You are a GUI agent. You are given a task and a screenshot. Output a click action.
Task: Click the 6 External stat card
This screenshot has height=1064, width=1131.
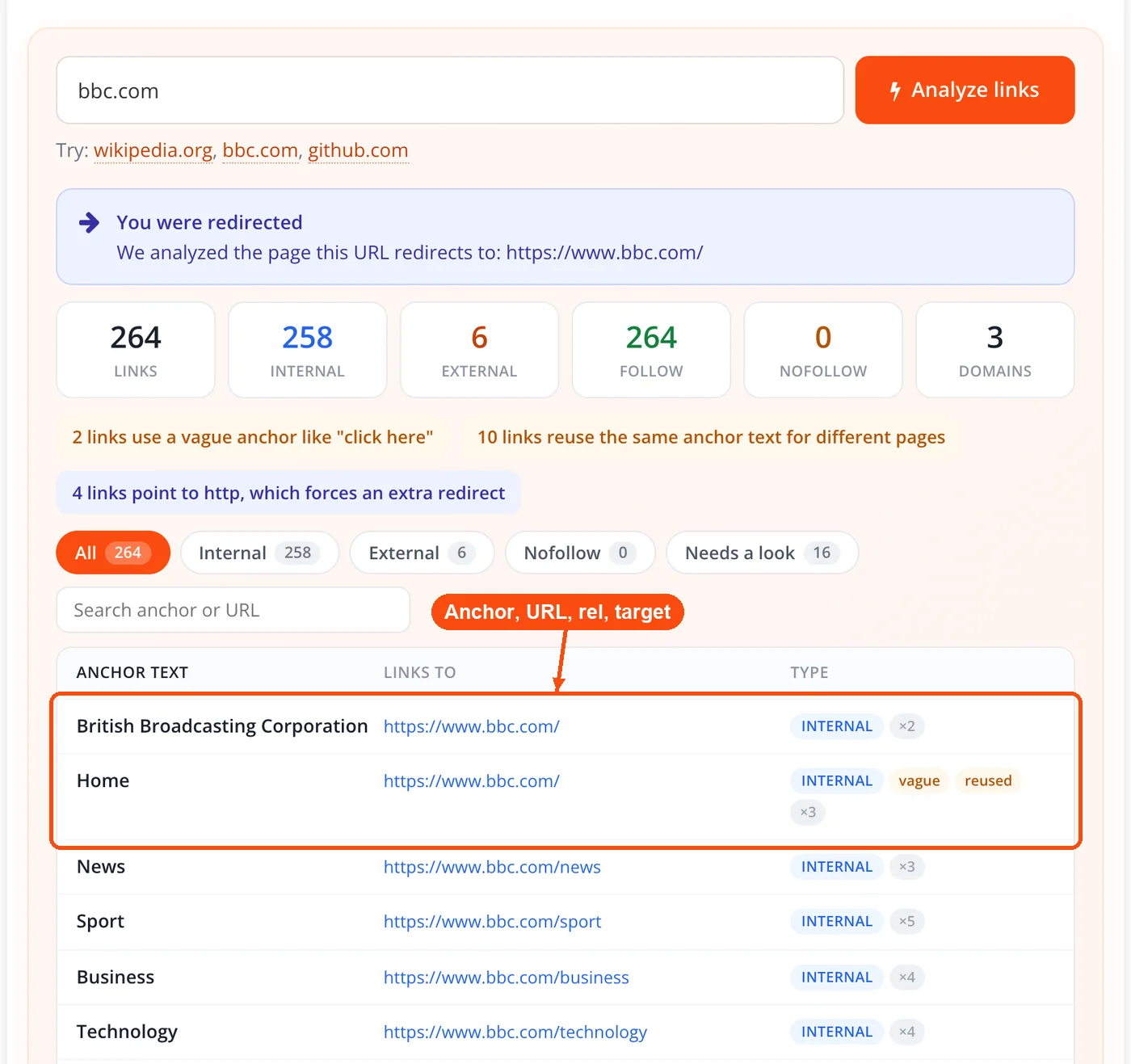479,350
